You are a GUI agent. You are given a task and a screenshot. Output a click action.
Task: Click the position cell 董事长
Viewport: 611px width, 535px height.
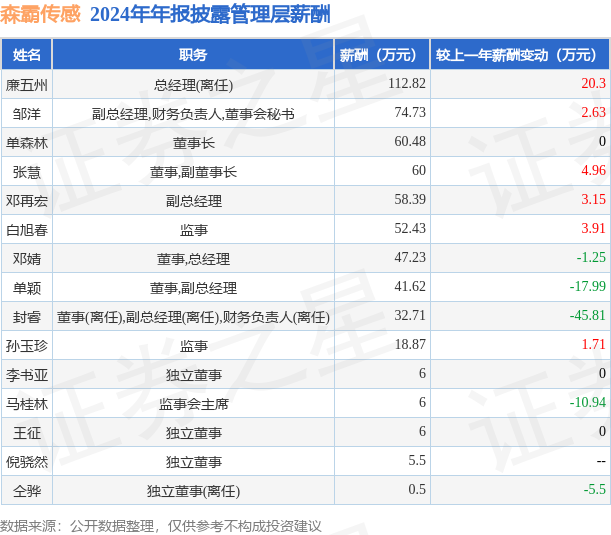(193, 143)
